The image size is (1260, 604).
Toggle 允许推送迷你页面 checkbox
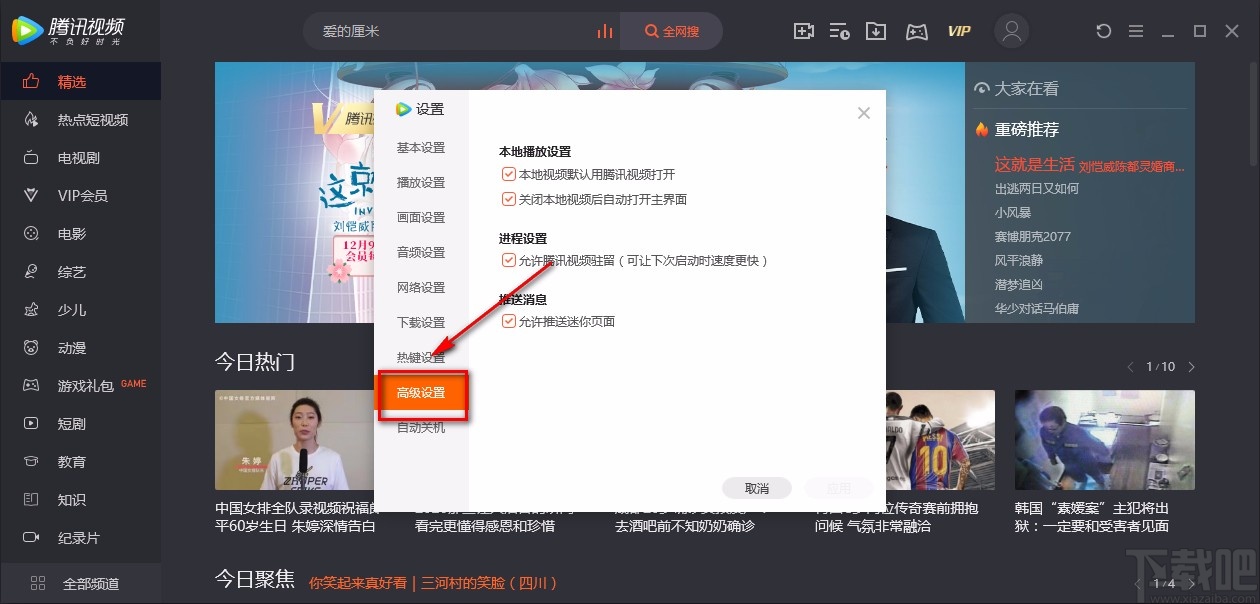click(x=509, y=321)
